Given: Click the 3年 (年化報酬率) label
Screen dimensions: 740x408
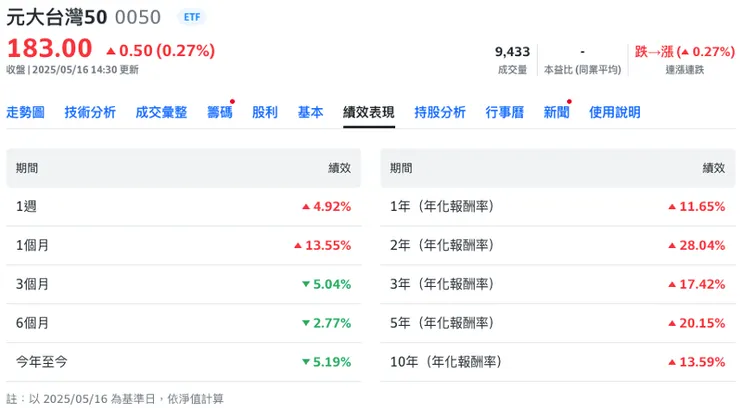Looking at the screenshot, I should point(442,284).
